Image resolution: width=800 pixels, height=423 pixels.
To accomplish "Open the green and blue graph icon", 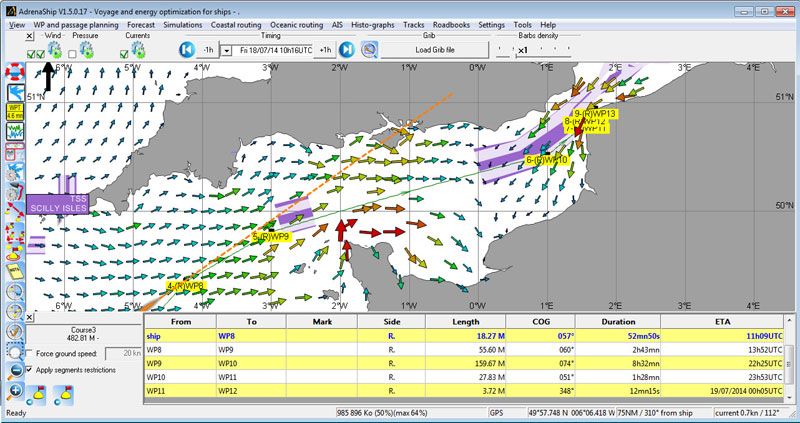I will tap(15, 132).
